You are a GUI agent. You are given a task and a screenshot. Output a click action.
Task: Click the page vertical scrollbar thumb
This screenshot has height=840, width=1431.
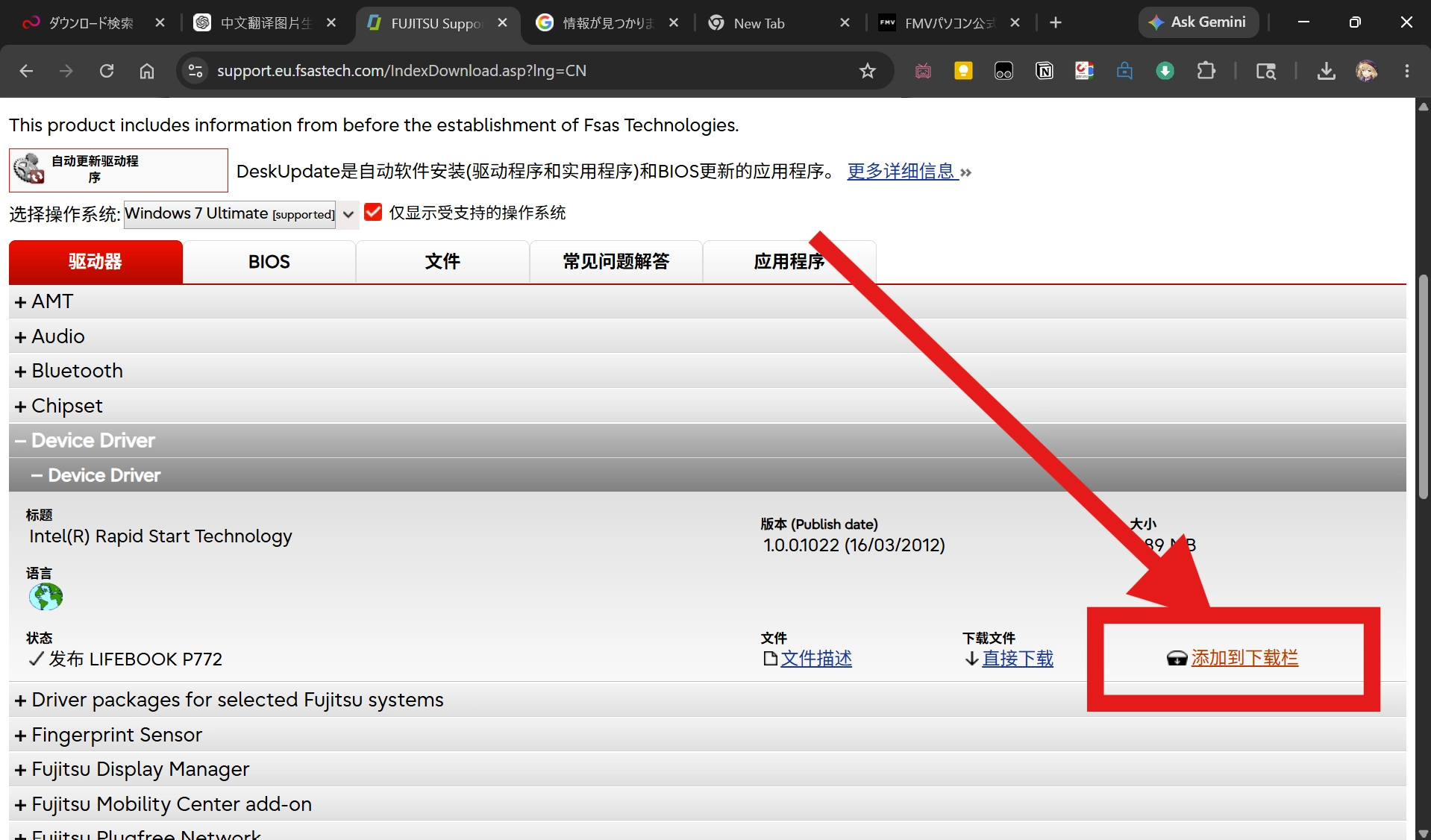(x=1424, y=388)
